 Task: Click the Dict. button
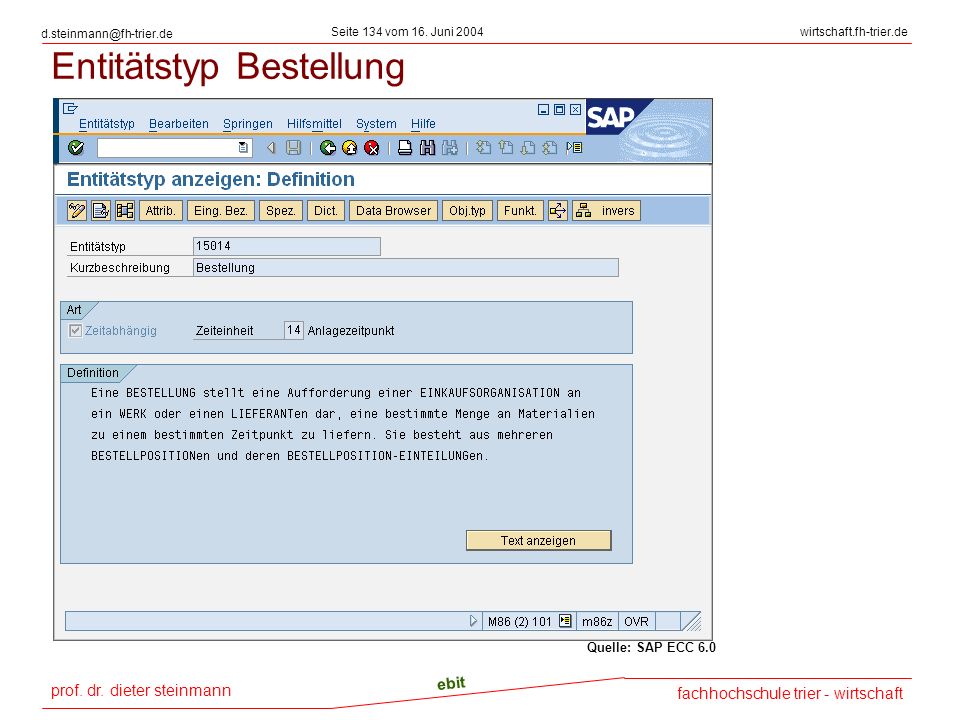[x=326, y=211]
